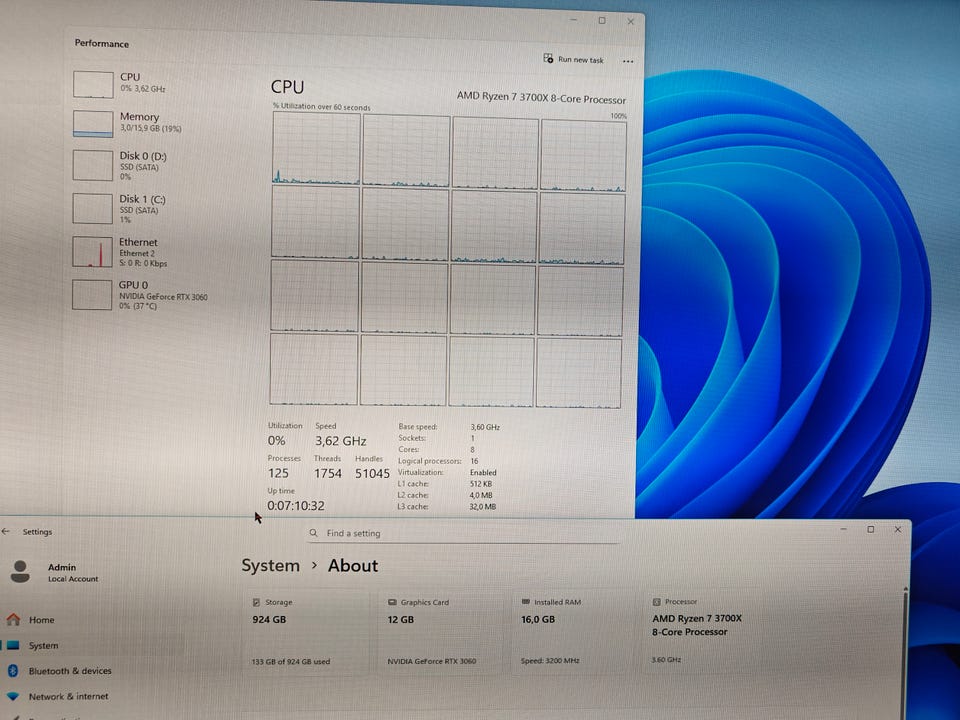Image resolution: width=960 pixels, height=720 pixels.
Task: Click the Threads value 1754
Action: click(328, 473)
